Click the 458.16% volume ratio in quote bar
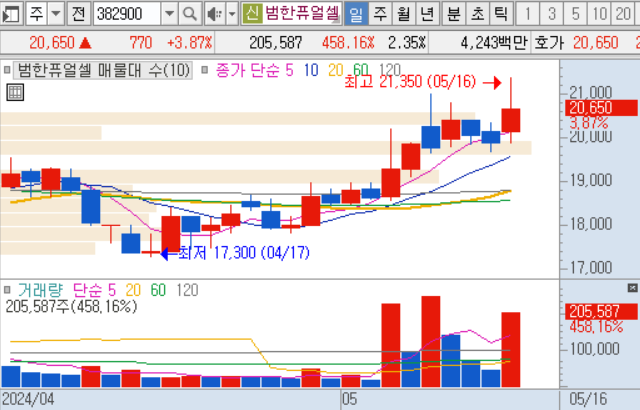 [x=348, y=42]
